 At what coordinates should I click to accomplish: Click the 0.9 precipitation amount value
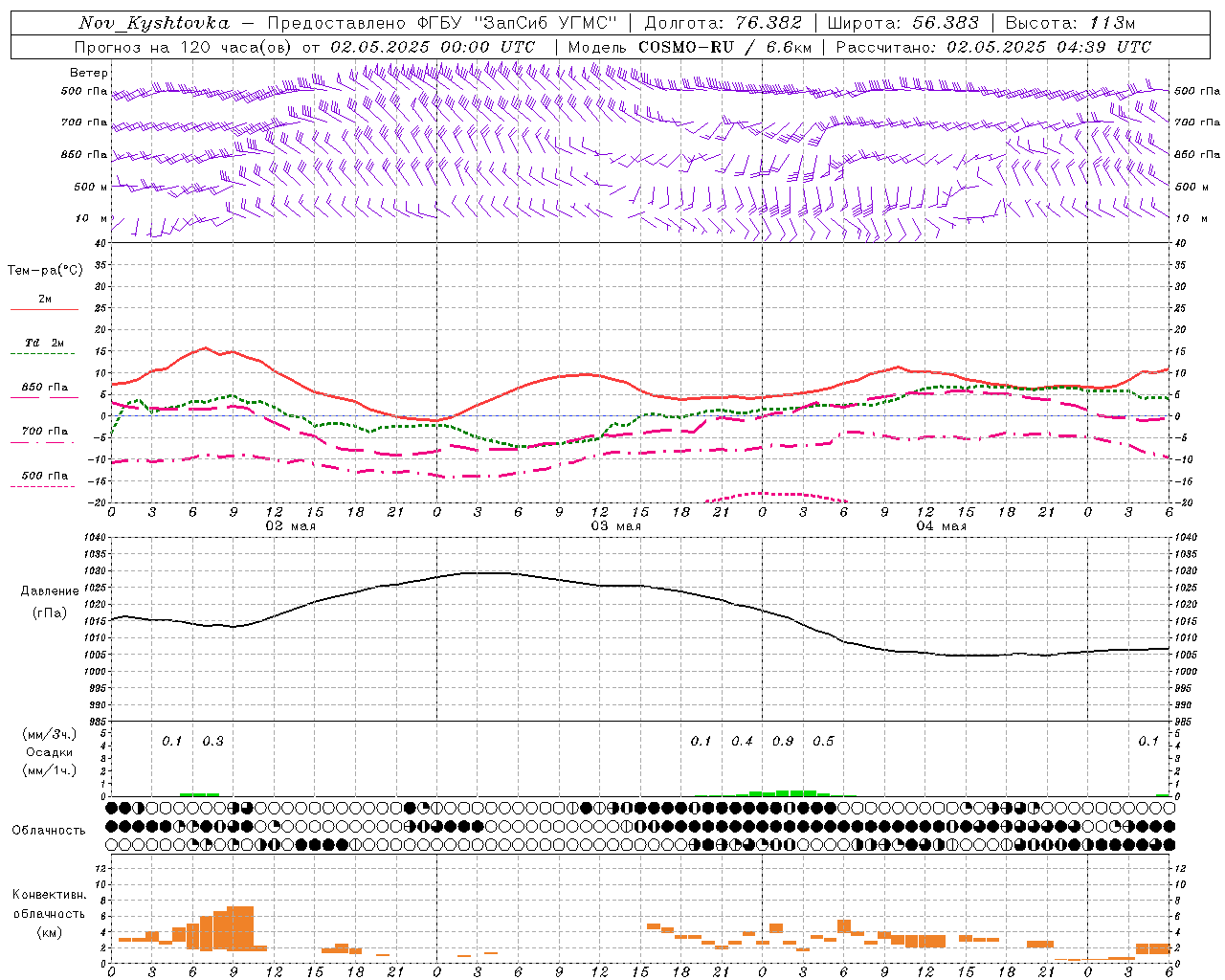pos(783,741)
